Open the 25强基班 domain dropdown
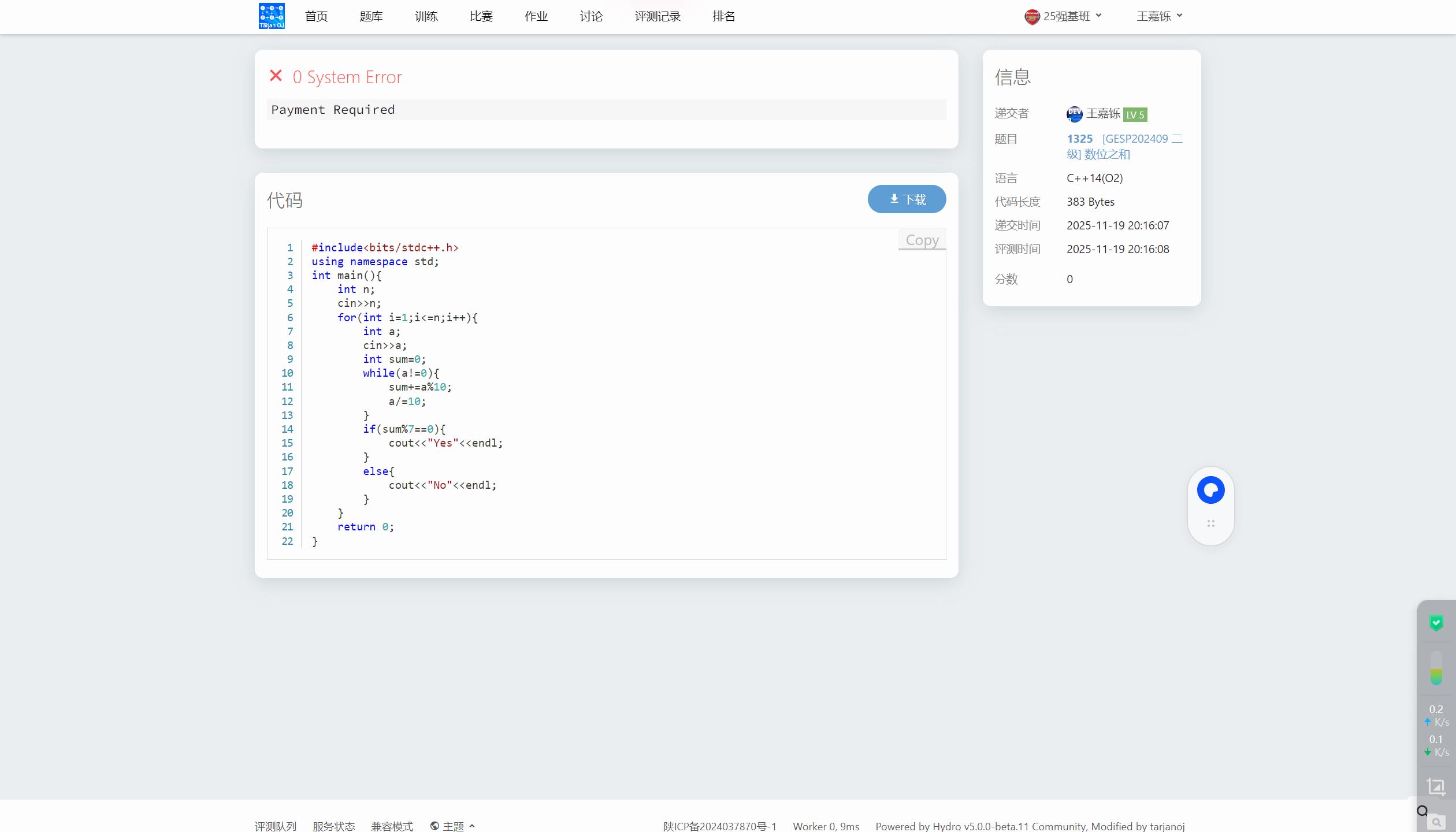Viewport: 1456px width, 832px height. point(1066,16)
